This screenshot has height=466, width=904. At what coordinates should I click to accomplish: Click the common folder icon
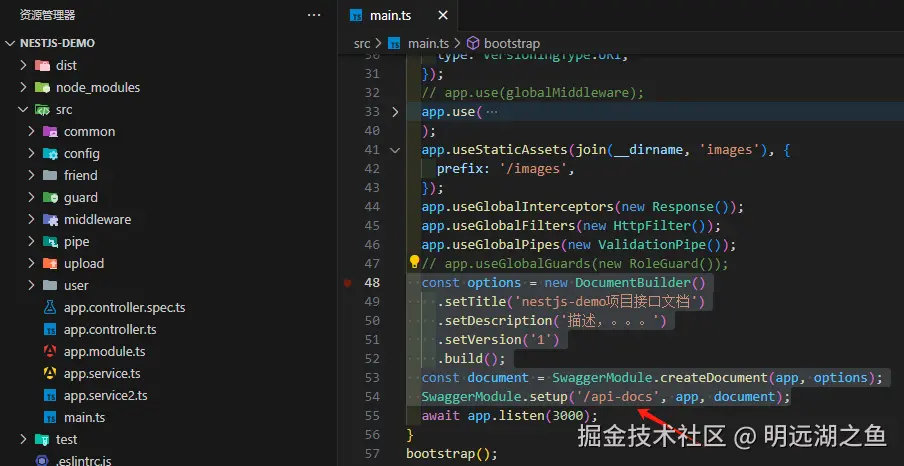(50, 131)
